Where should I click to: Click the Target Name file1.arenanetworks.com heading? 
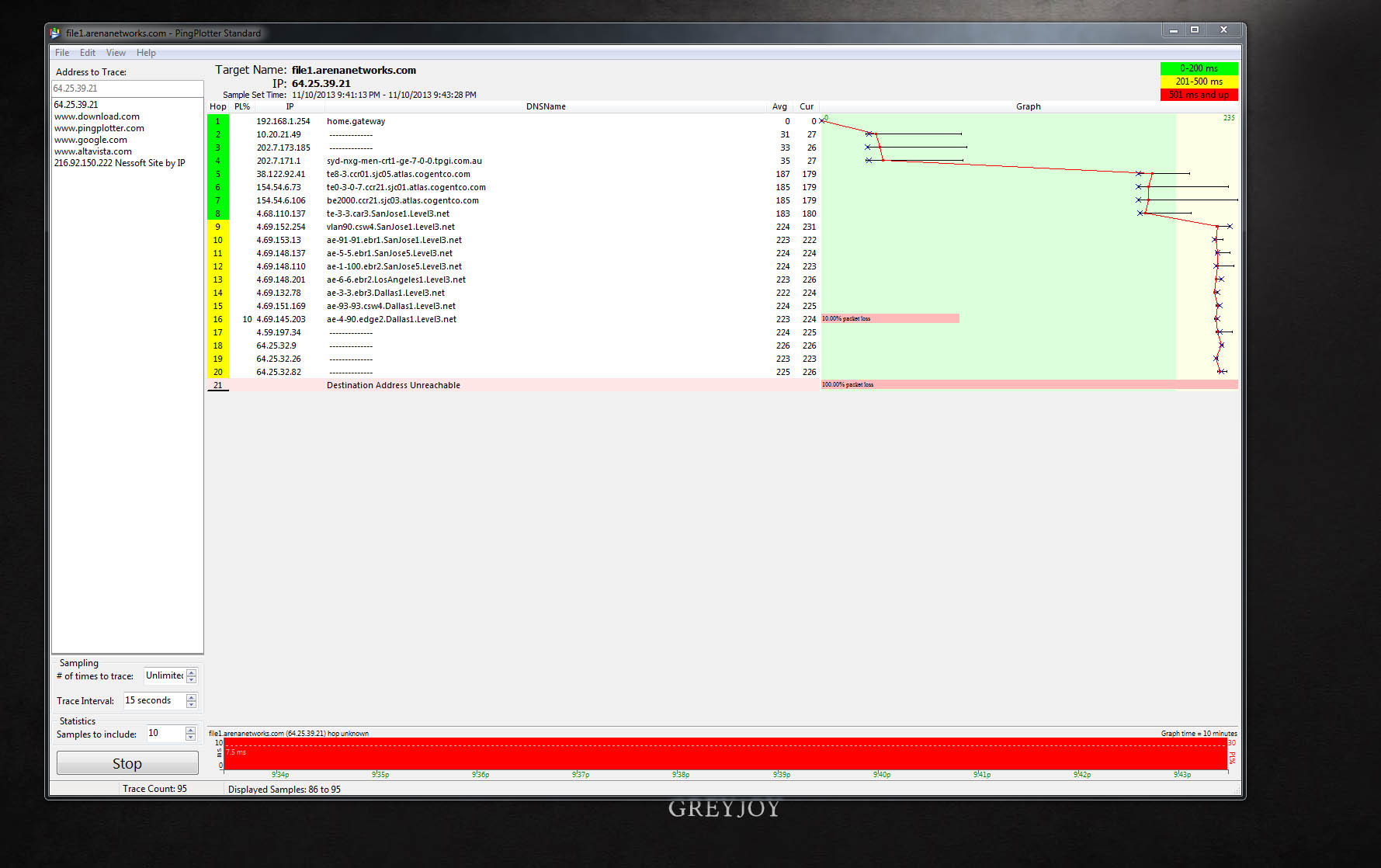click(354, 70)
